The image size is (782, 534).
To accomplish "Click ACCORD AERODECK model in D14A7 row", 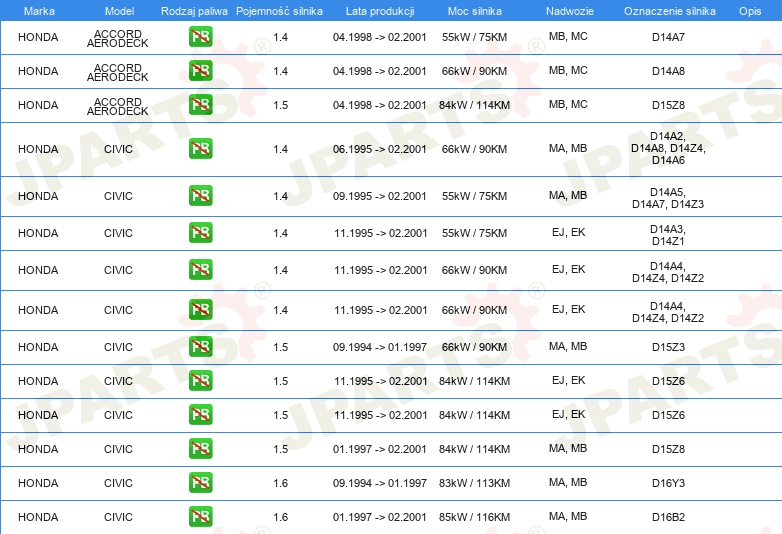I will click(x=118, y=38).
